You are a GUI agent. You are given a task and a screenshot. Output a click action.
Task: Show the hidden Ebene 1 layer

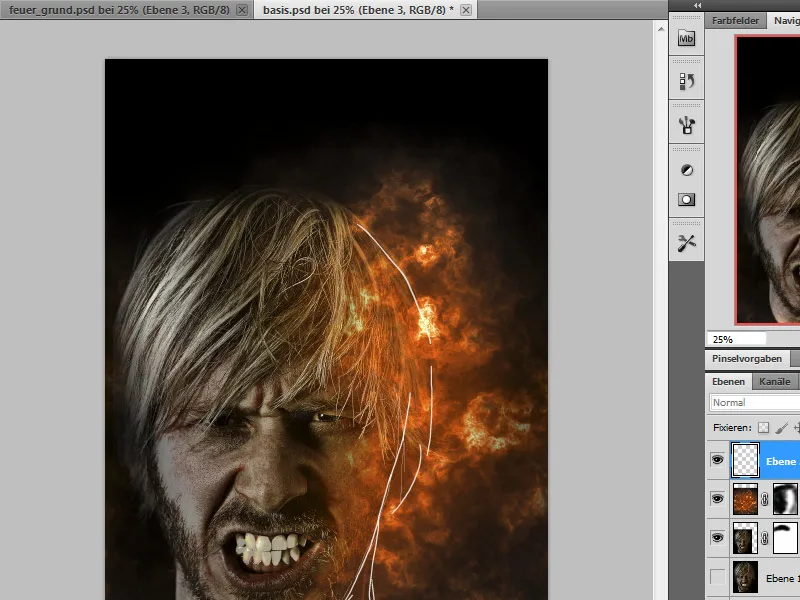tap(717, 577)
